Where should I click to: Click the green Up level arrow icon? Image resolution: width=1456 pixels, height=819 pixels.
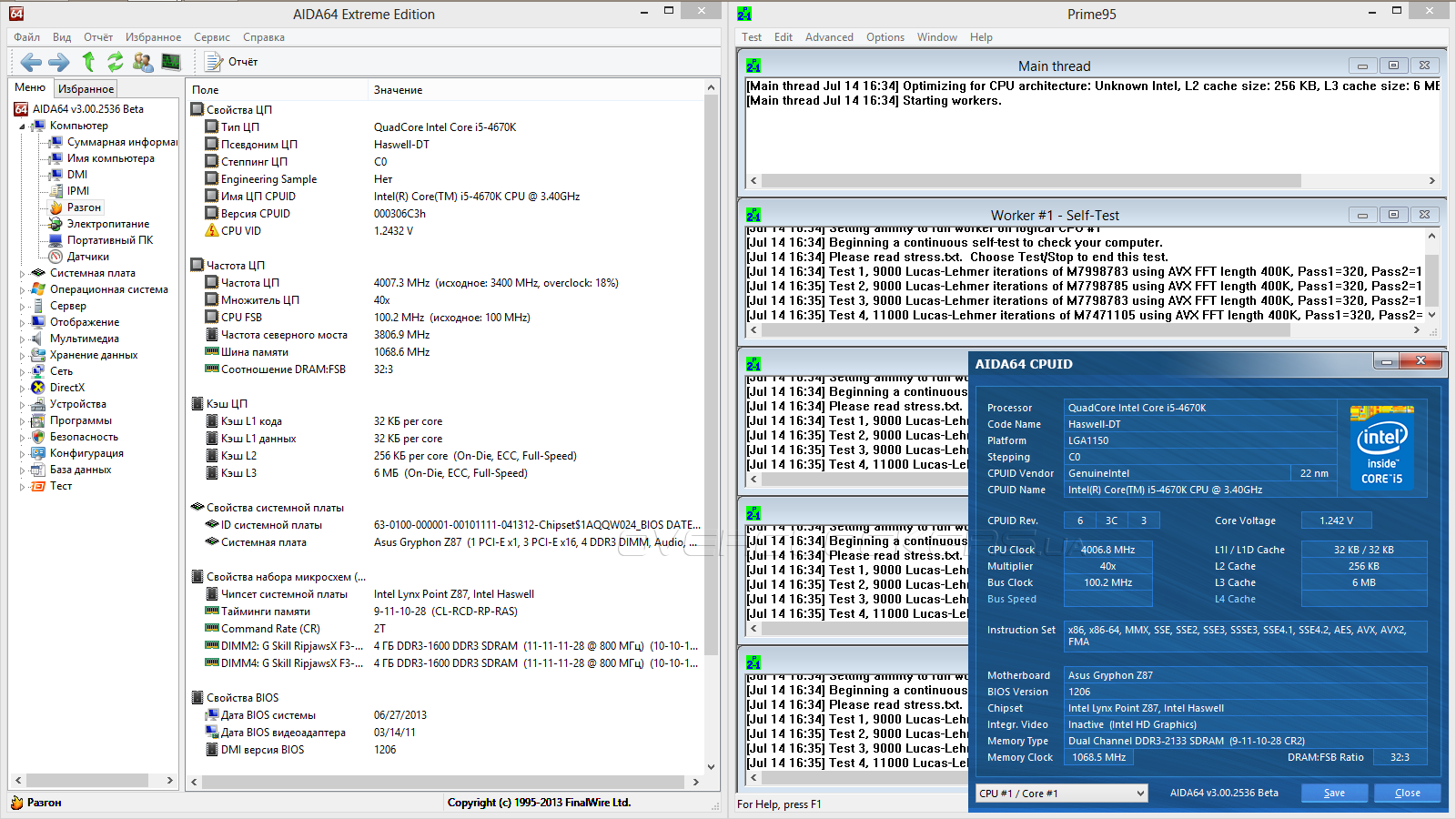coord(88,62)
